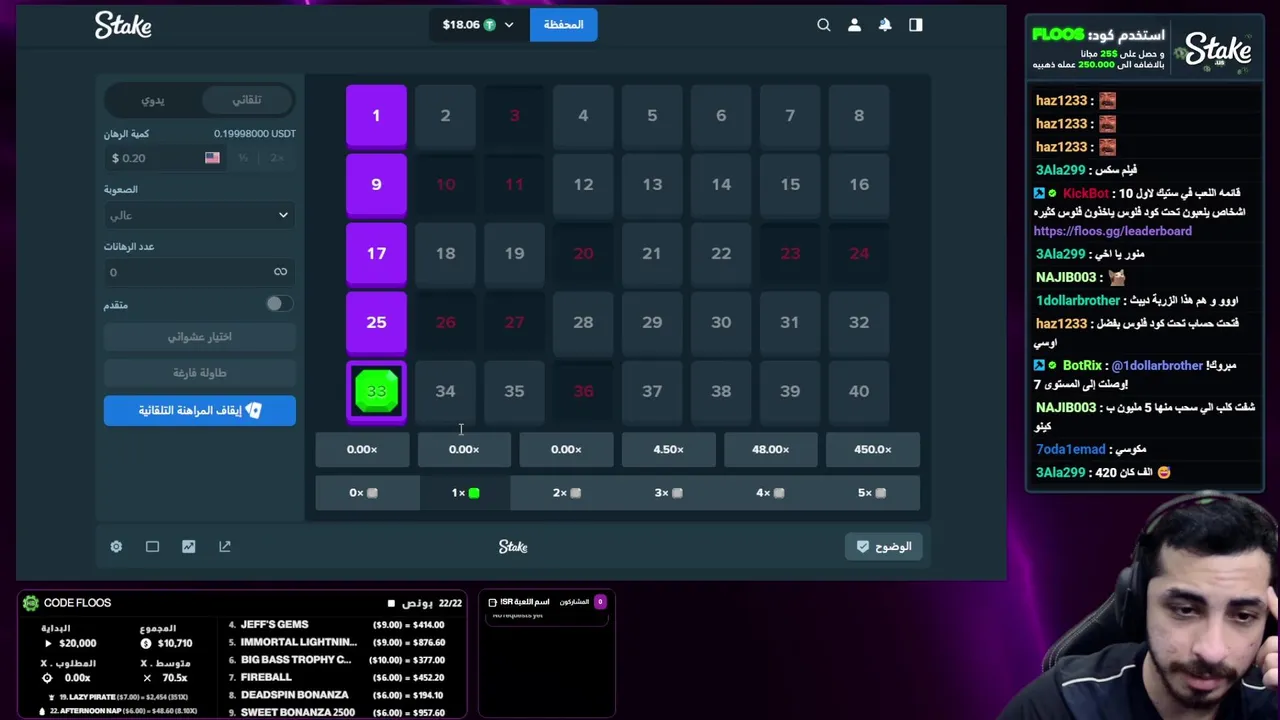Screen dimensions: 1280x720
Task: Click the Stake logo below the game
Action: pos(513,546)
